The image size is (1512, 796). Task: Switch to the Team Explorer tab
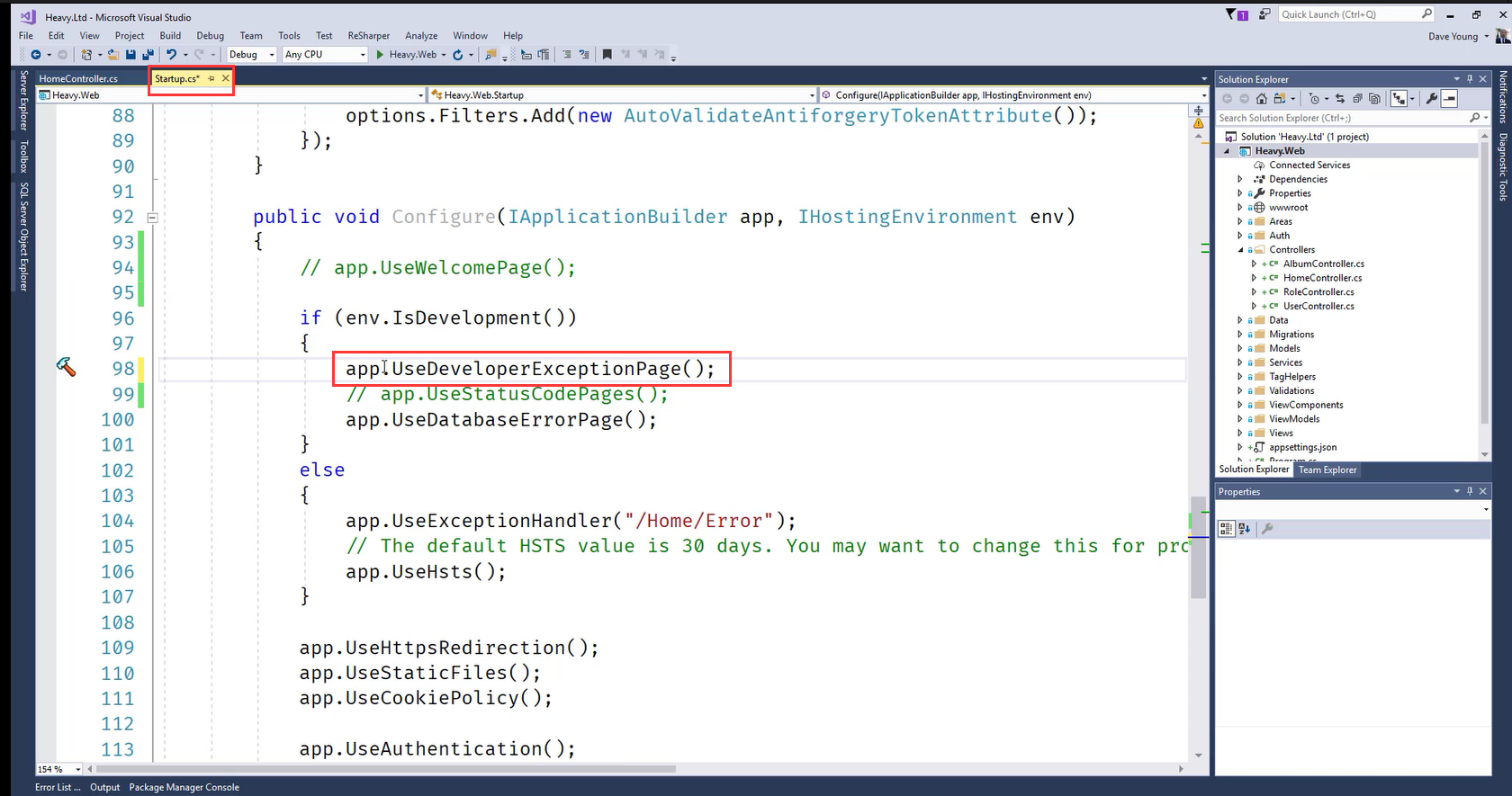(x=1327, y=470)
